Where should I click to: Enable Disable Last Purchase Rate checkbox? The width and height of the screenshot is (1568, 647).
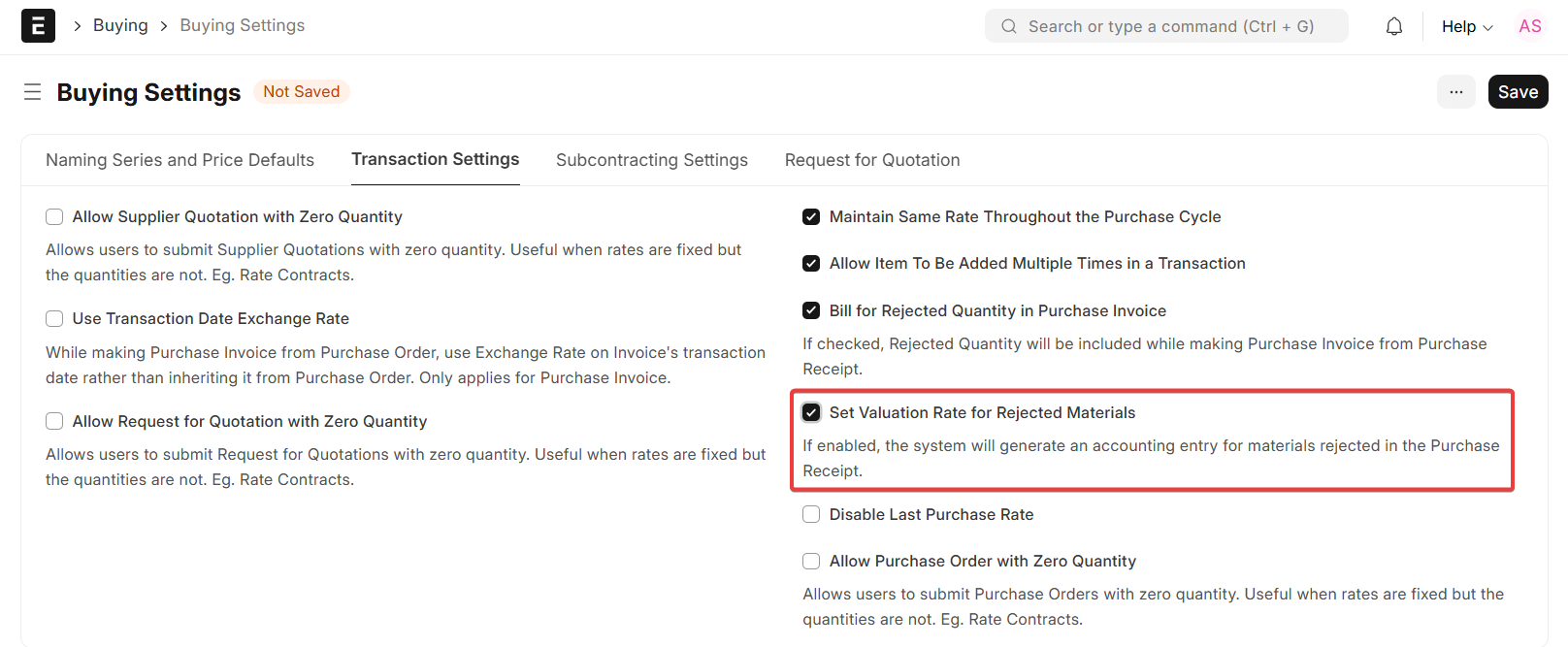811,515
